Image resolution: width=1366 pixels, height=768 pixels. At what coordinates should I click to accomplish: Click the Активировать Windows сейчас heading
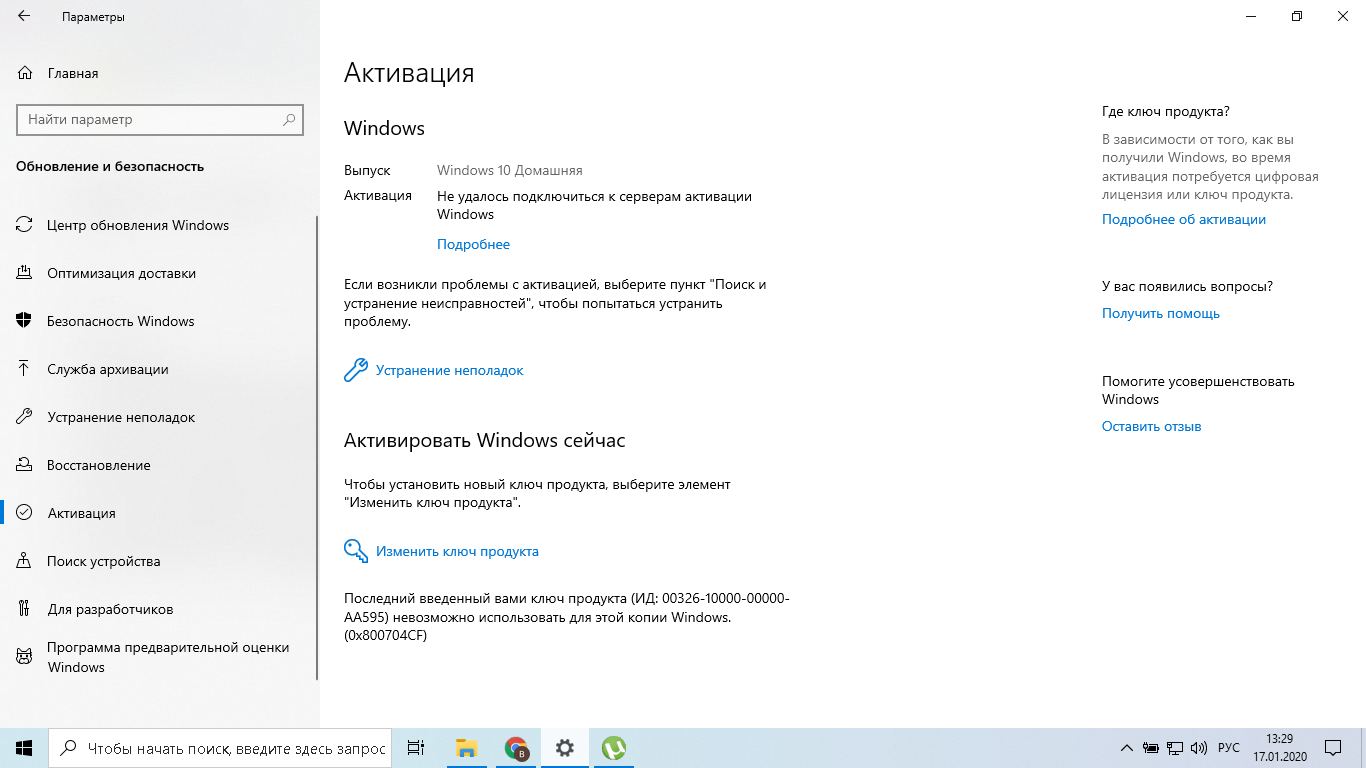coord(484,440)
